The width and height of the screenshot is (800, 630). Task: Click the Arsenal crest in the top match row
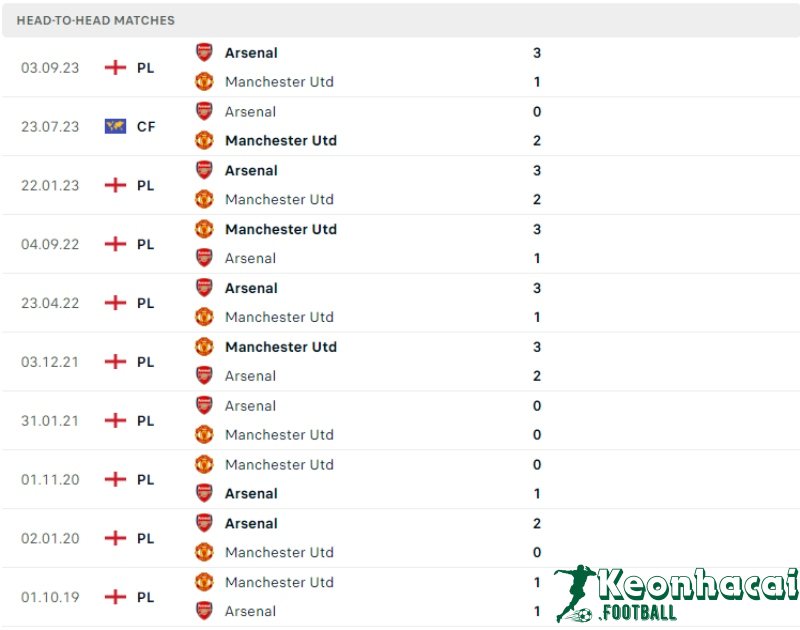tap(203, 53)
